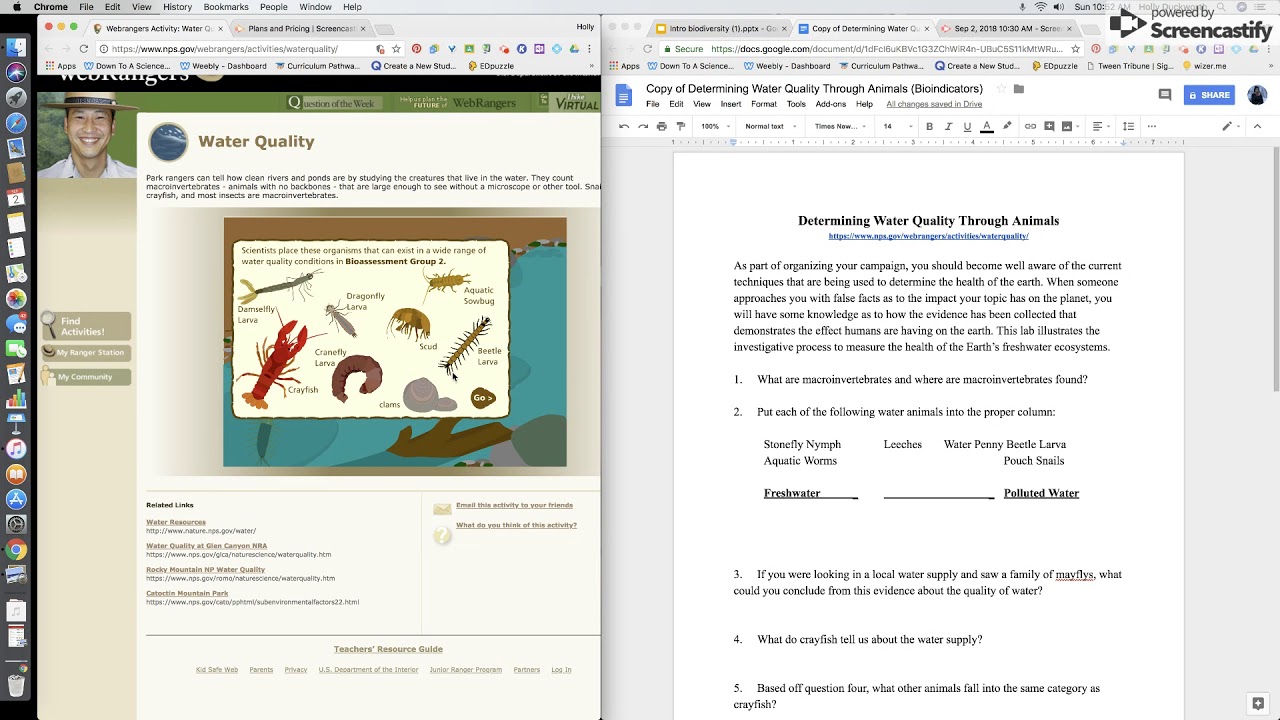This screenshot has height=720, width=1280.
Task: Open the Add-ons menu in Docs
Action: tap(830, 104)
